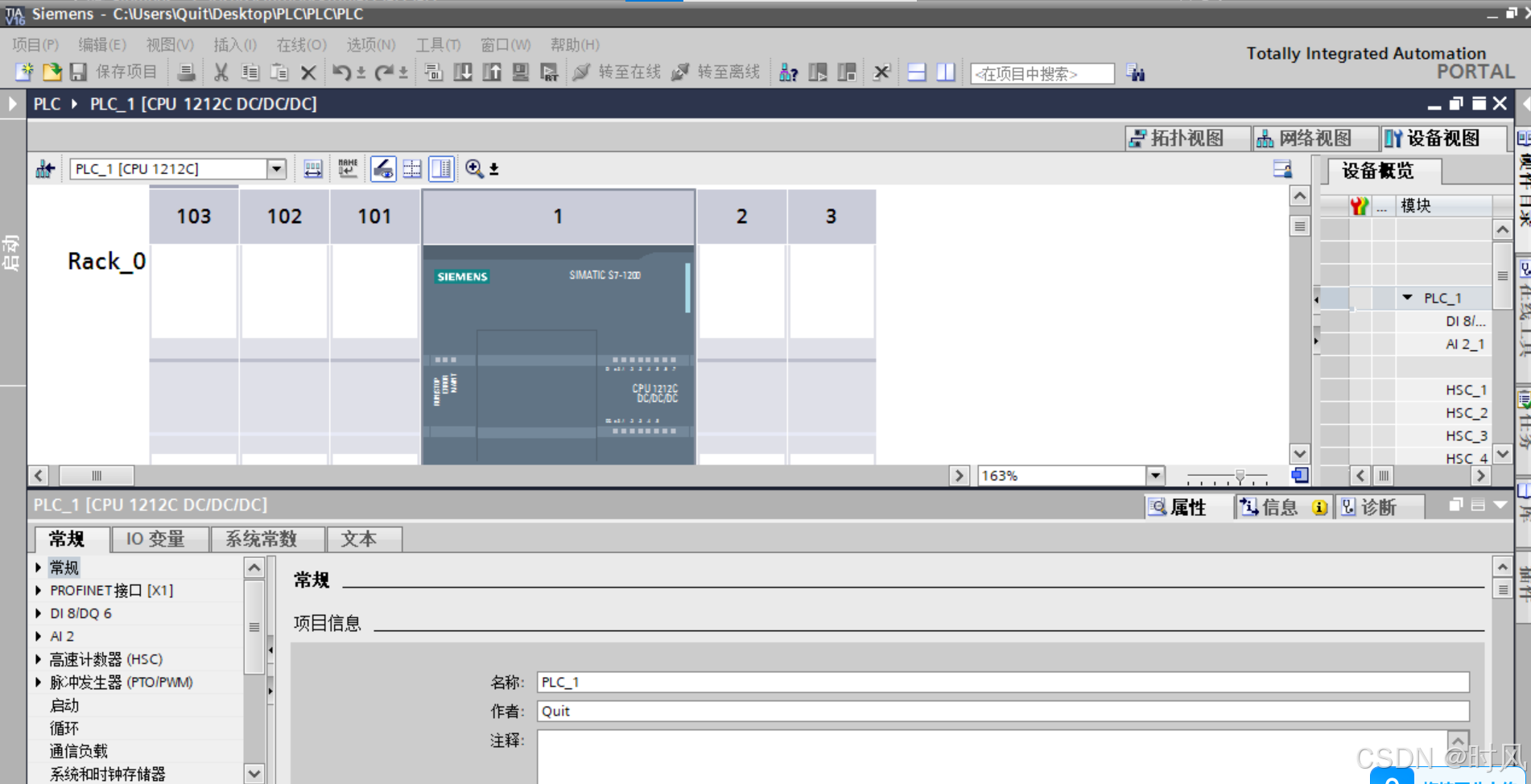1531x784 pixels.
Task: Click the S7-1200 CPU module in slot 1
Action: click(x=558, y=354)
